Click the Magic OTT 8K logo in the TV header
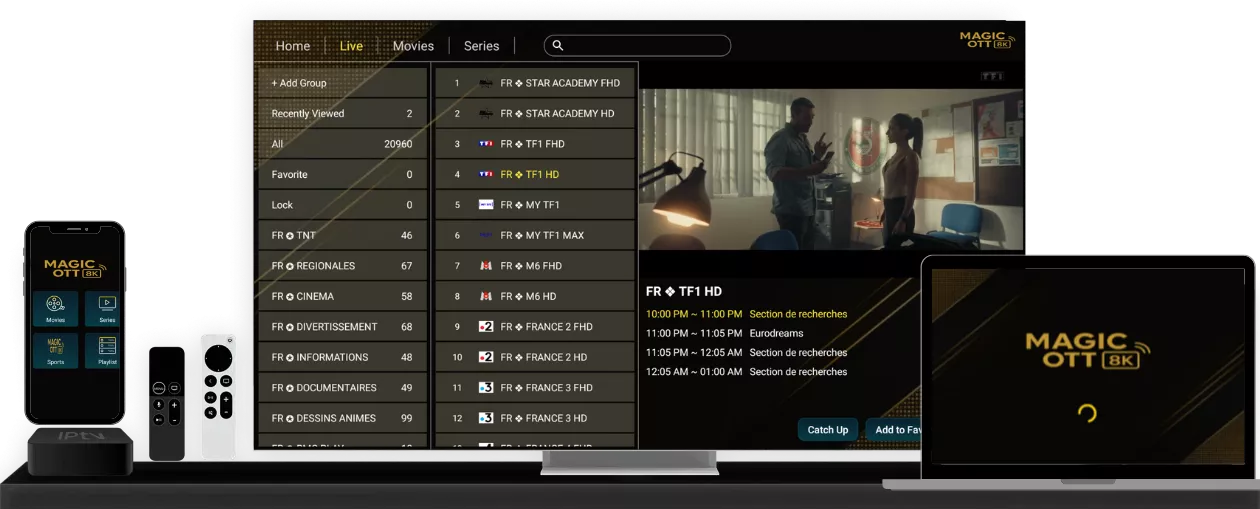 pyautogui.click(x=986, y=39)
